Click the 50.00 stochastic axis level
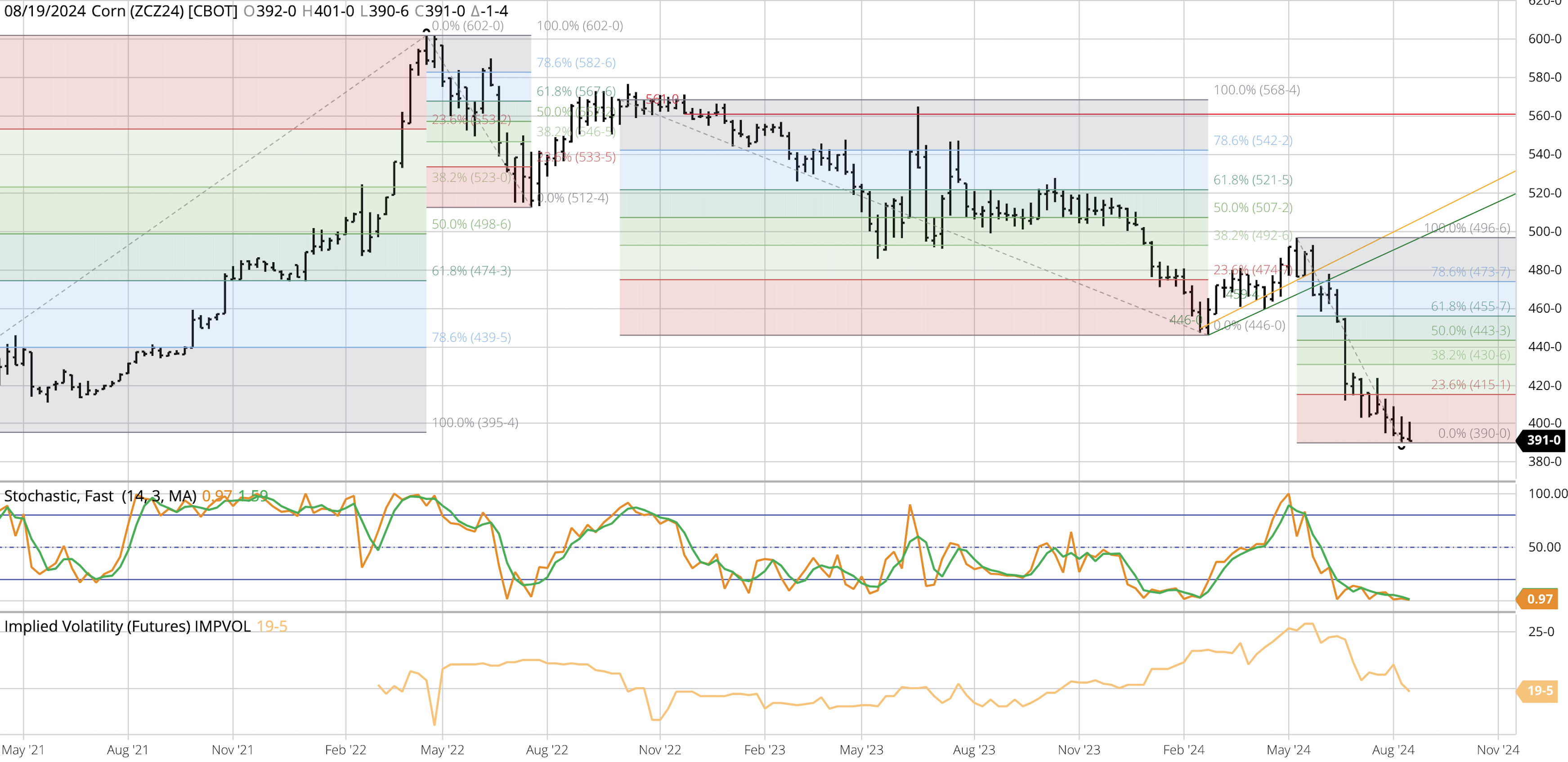The width and height of the screenshot is (1568, 762). click(1544, 547)
